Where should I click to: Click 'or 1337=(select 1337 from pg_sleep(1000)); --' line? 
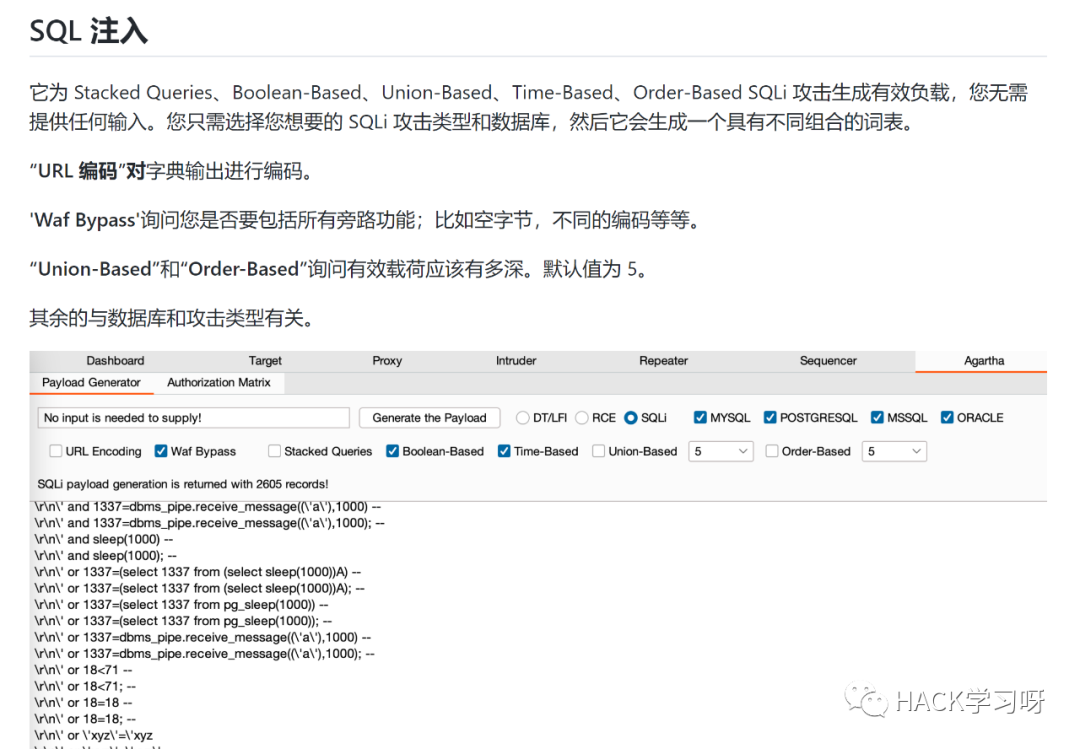click(x=183, y=621)
